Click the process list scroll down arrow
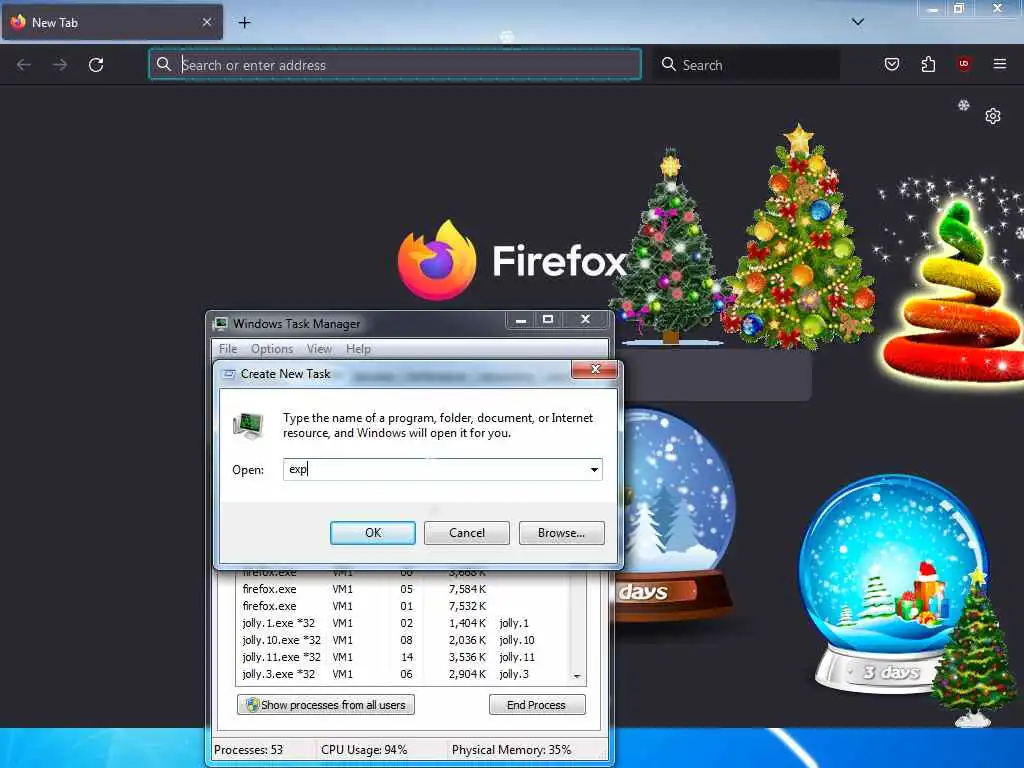This screenshot has height=768, width=1024. pos(577,676)
